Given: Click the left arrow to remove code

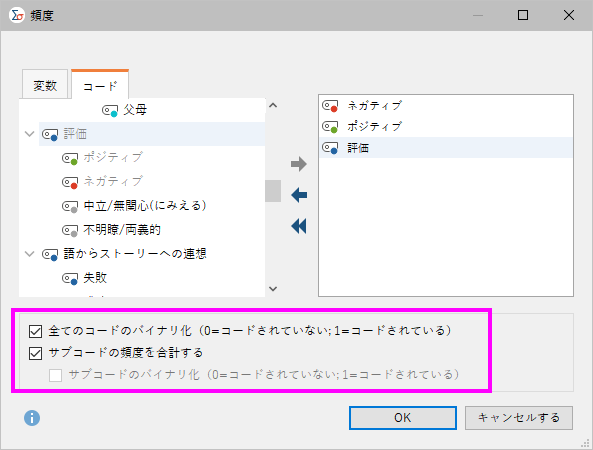Looking at the screenshot, I should pyautogui.click(x=299, y=195).
